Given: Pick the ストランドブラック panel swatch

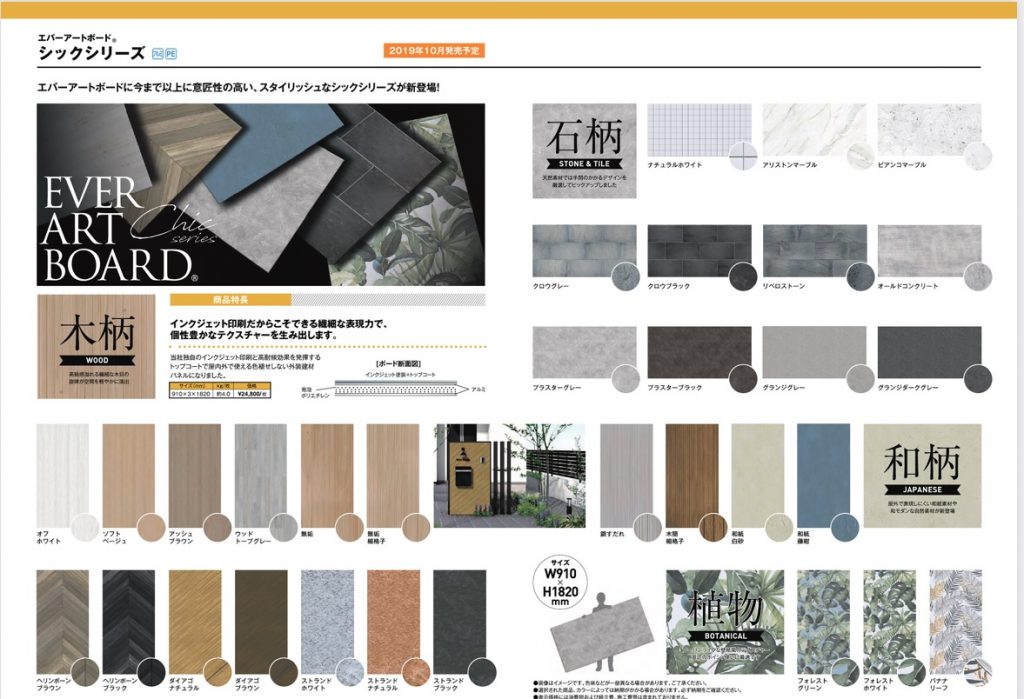Looking at the screenshot, I should point(459,622).
